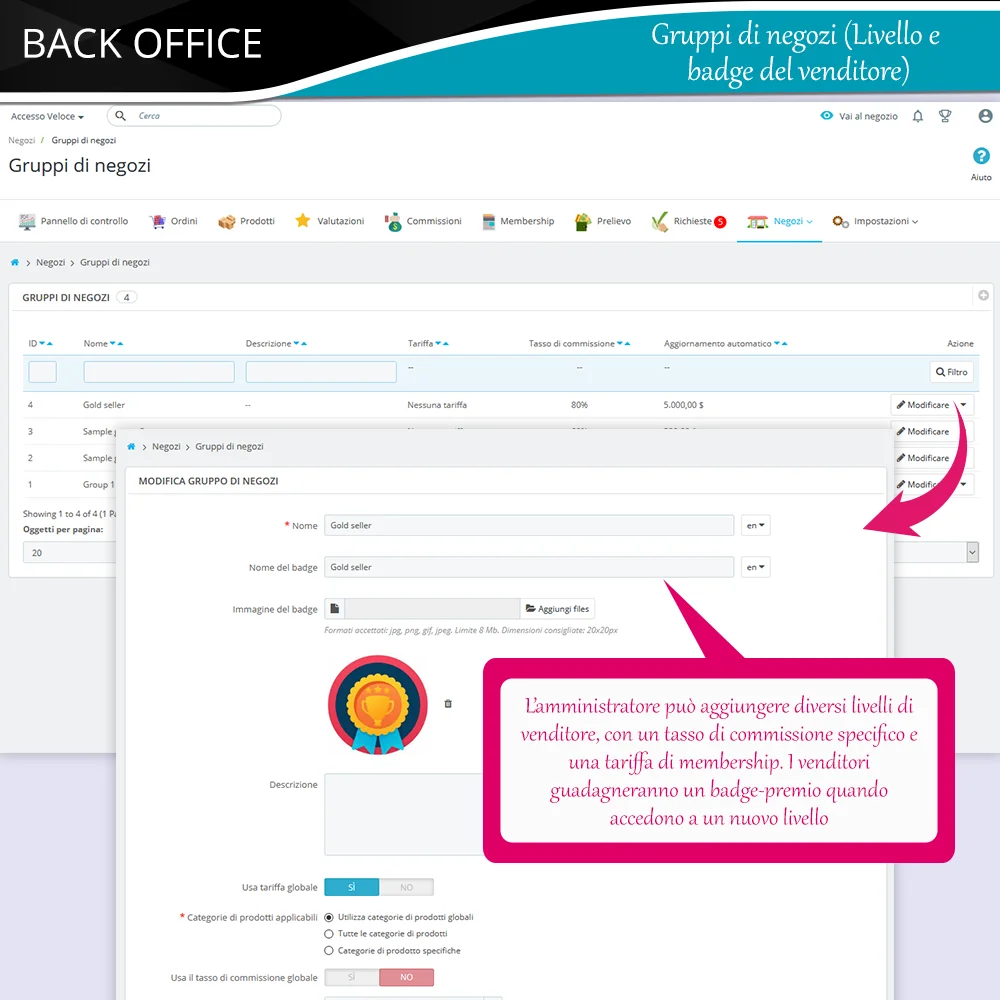
Task: Click the Vai al negozio eye icon
Action: [827, 116]
